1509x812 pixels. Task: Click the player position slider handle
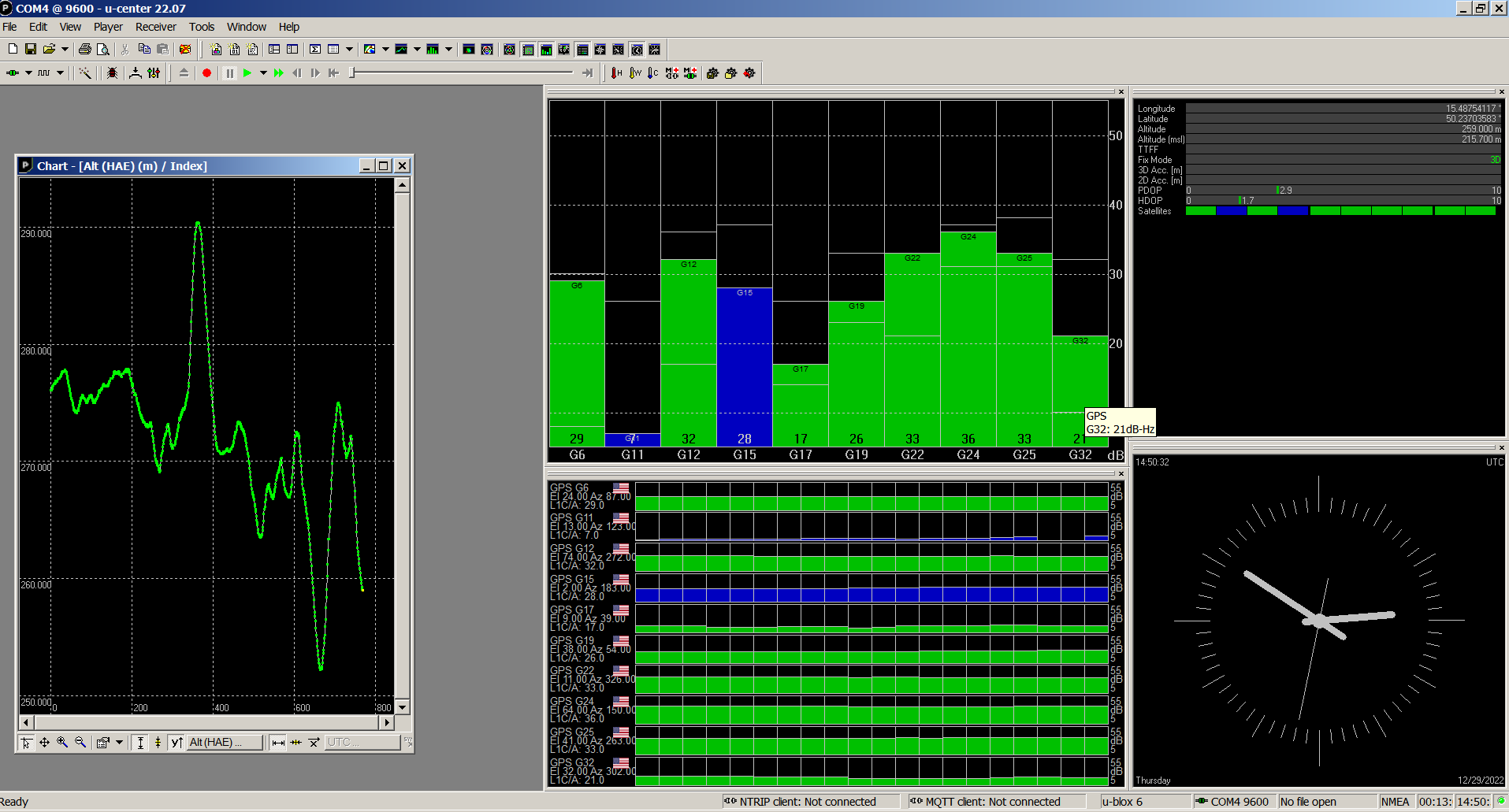pyautogui.click(x=353, y=73)
